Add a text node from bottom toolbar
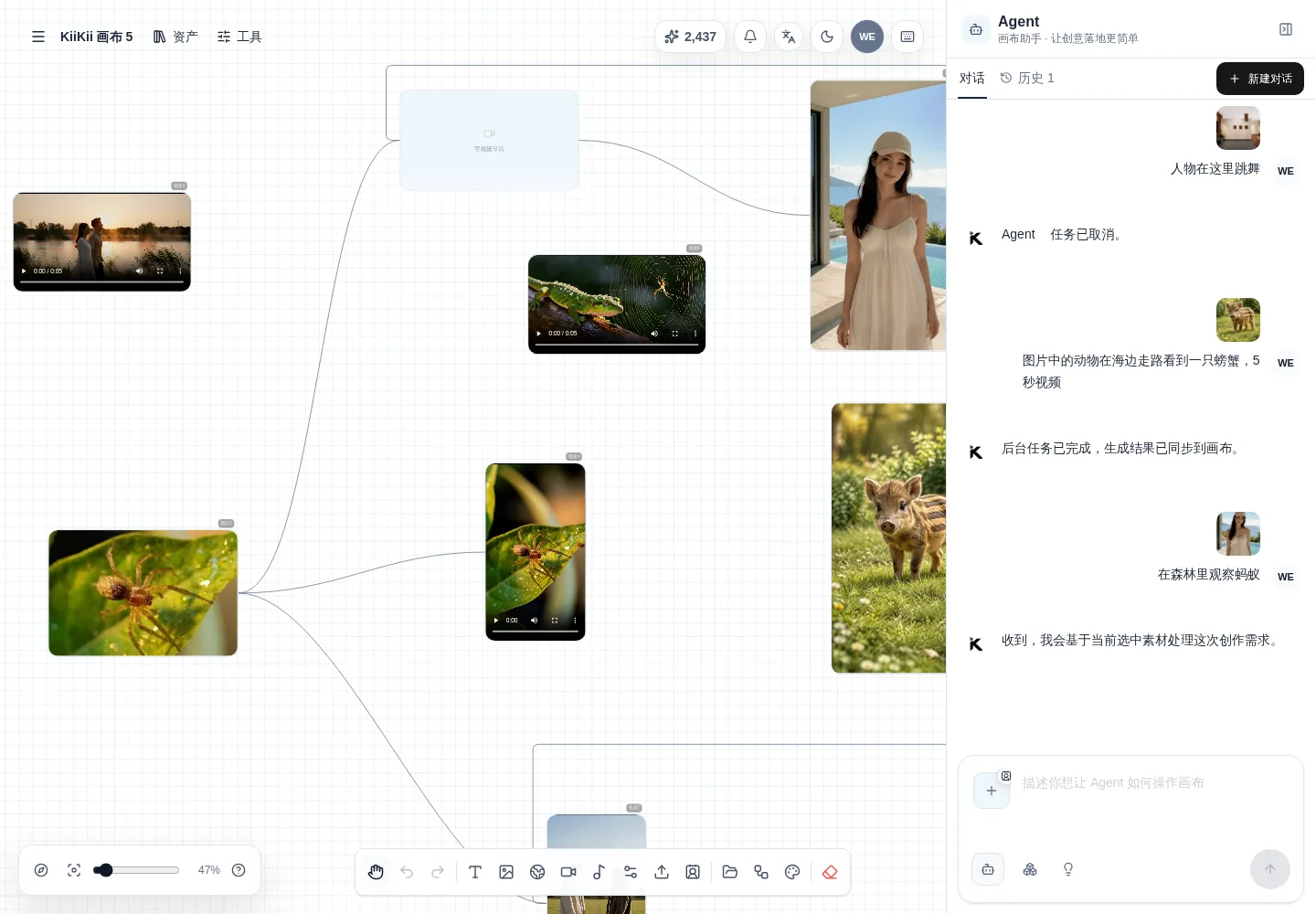1316x914 pixels. (475, 872)
